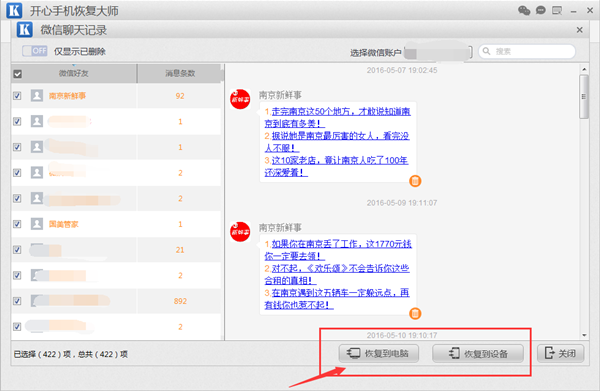Open the 选择微信账户 account dropdown

438,52
